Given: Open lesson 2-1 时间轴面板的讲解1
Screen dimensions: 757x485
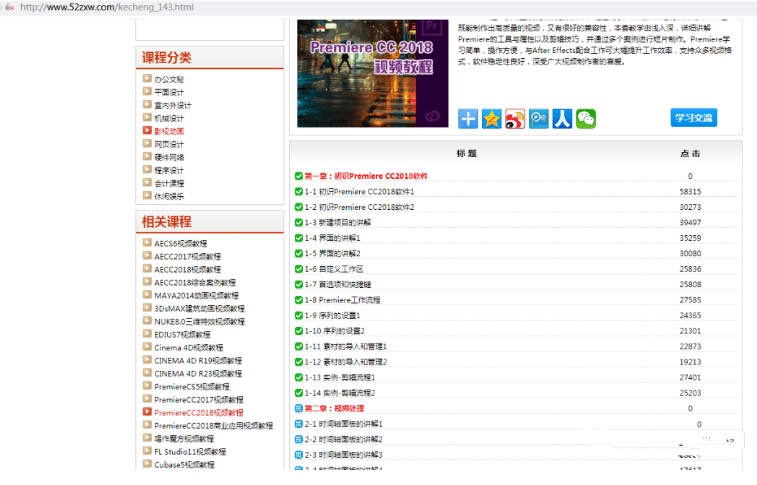Looking at the screenshot, I should coord(343,424).
